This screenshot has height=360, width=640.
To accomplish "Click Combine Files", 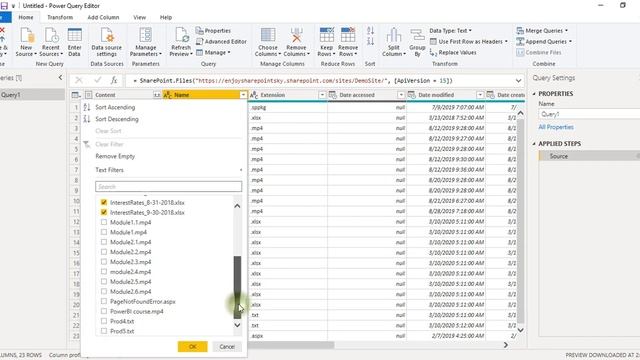I will tap(539, 53).
